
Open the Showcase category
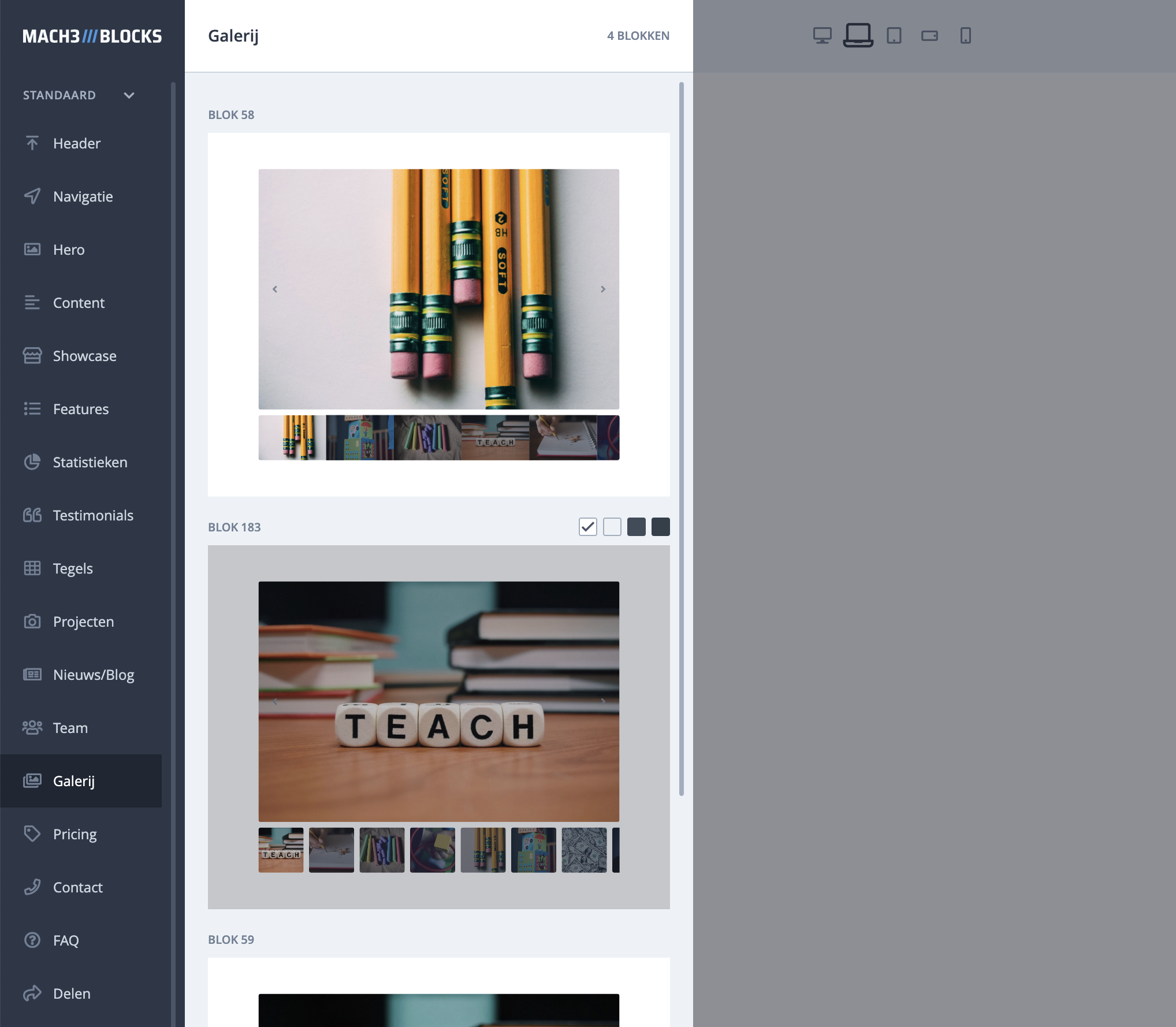point(84,356)
